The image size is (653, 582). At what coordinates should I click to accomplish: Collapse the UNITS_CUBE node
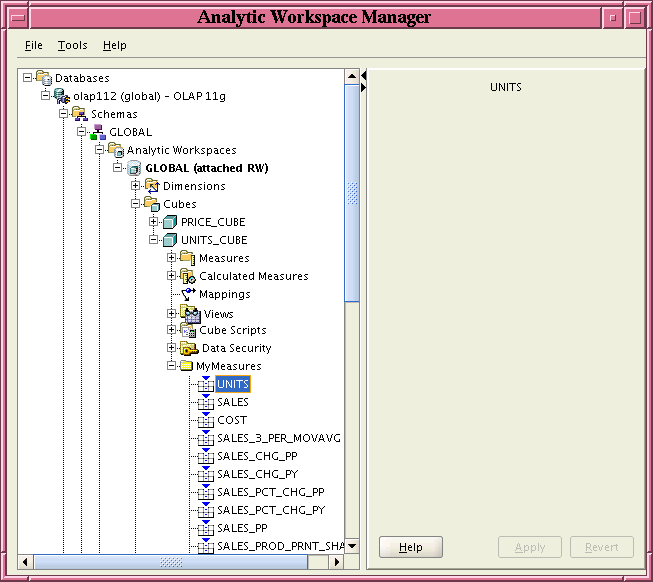tap(154, 240)
